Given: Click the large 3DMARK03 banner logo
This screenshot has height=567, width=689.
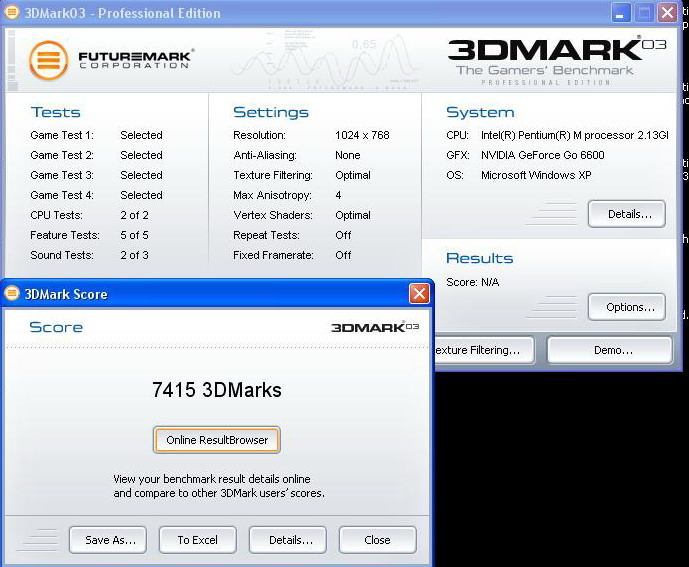Looking at the screenshot, I should click(x=557, y=50).
